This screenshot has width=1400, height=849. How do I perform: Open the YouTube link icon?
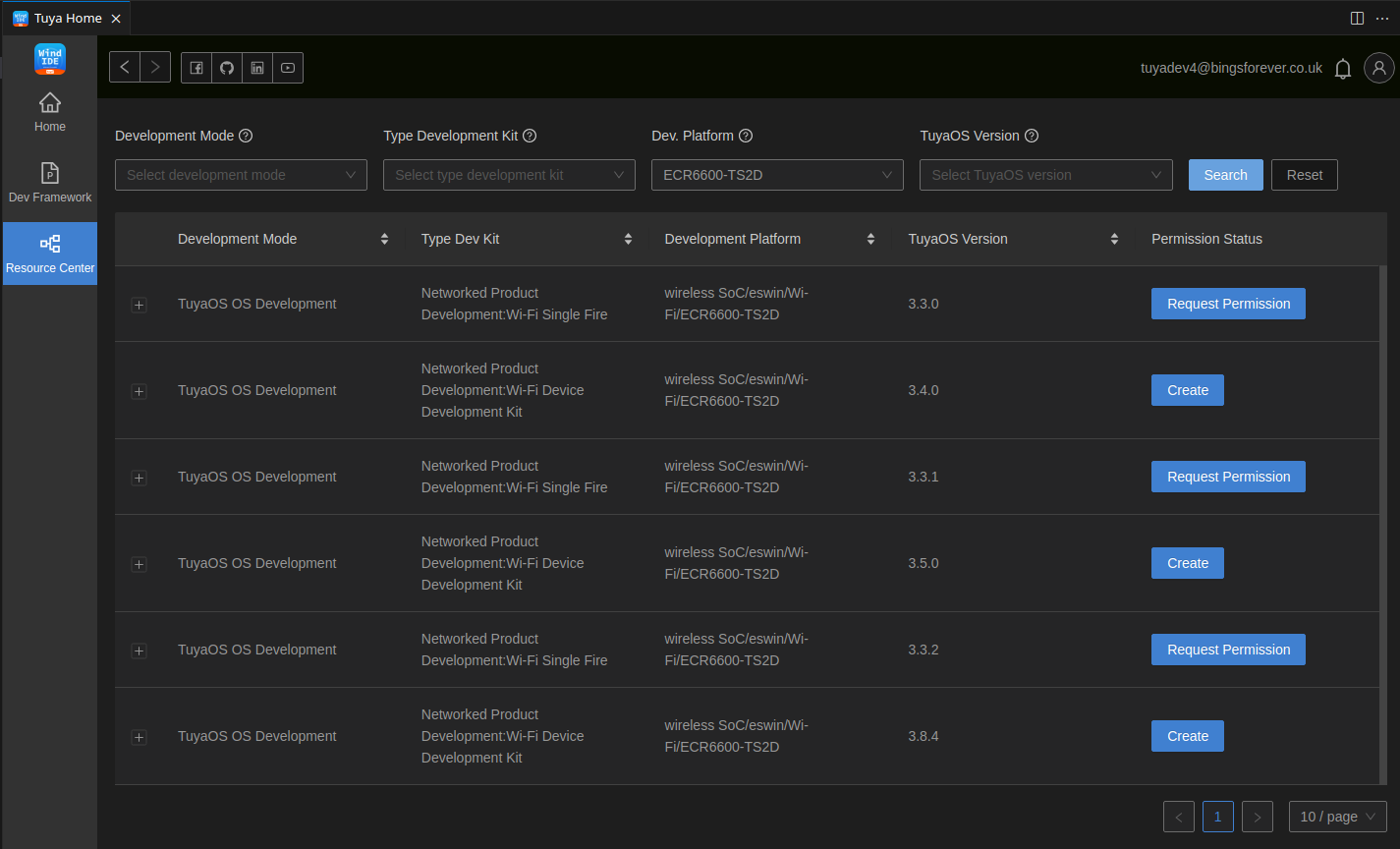(x=288, y=68)
